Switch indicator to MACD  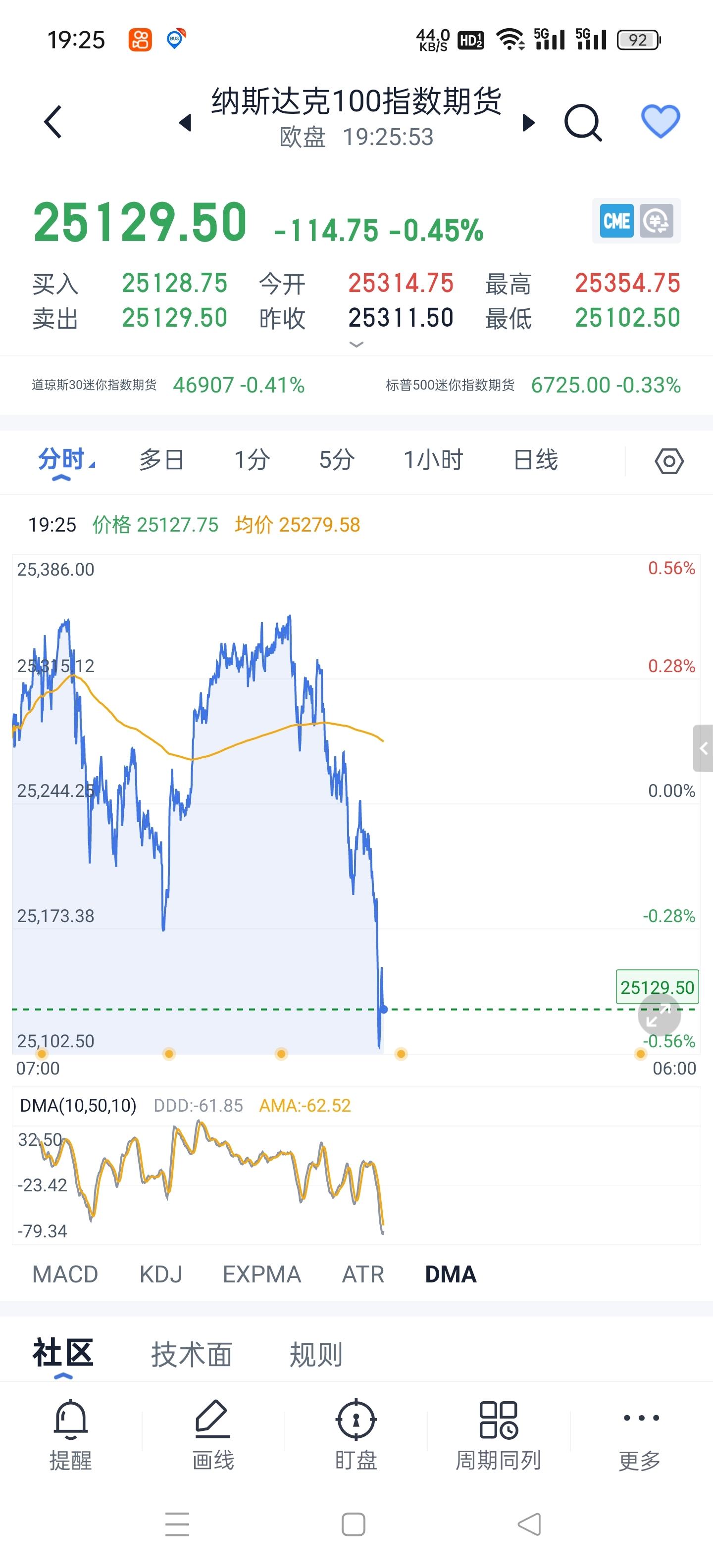pyautogui.click(x=65, y=1274)
